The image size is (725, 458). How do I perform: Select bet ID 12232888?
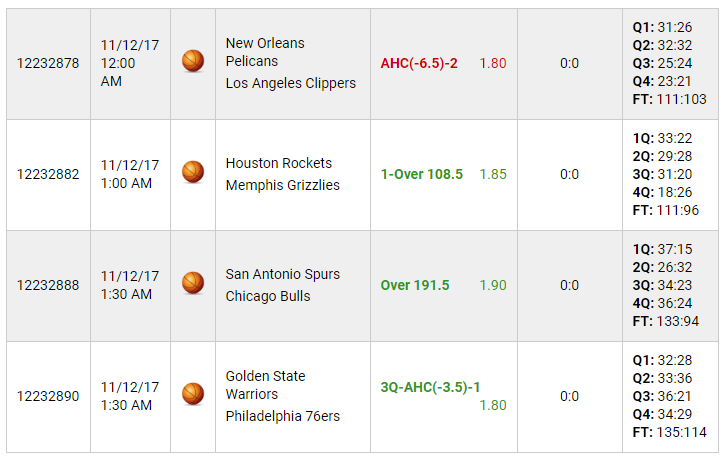pos(48,285)
